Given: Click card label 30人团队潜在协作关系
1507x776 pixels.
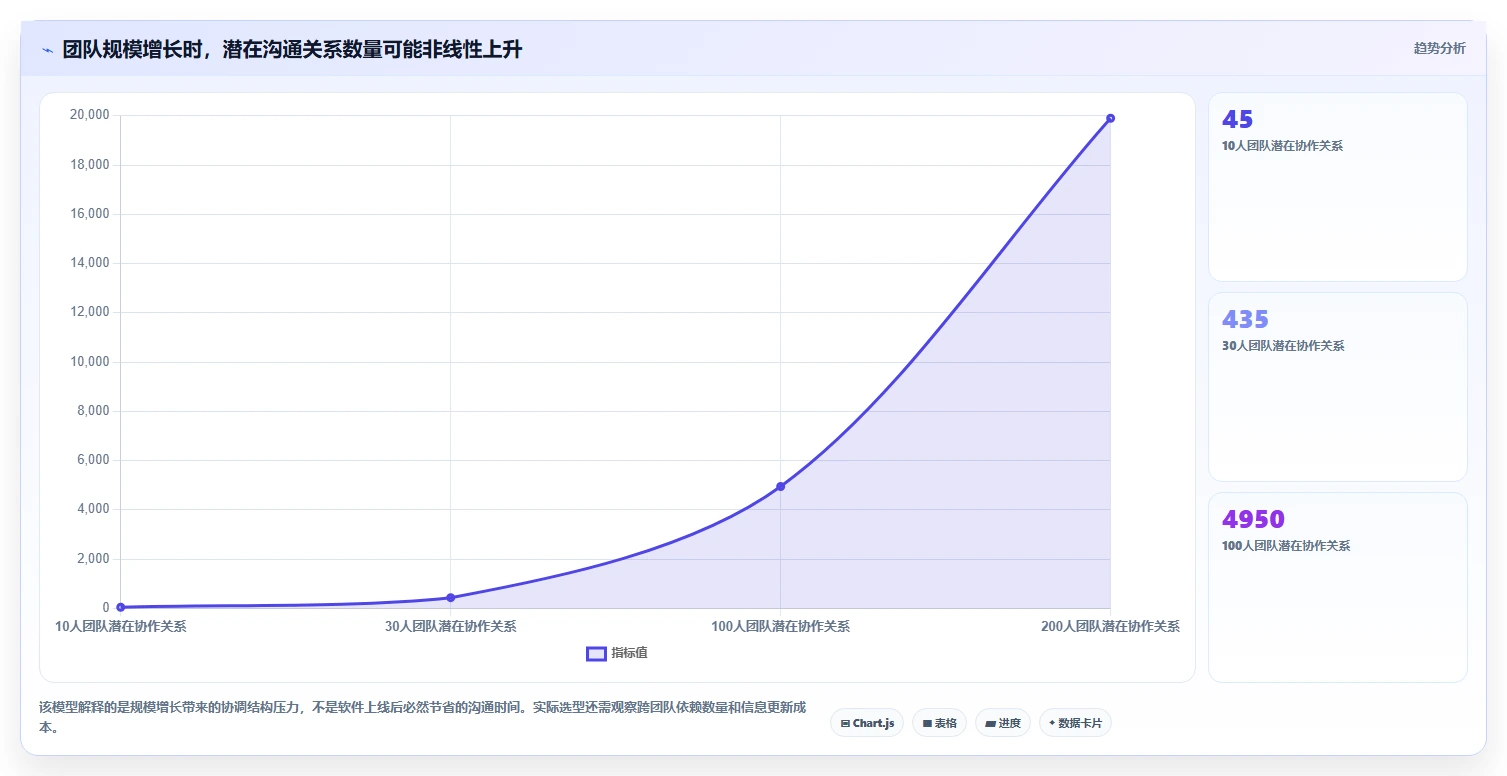Looking at the screenshot, I should click(1283, 346).
